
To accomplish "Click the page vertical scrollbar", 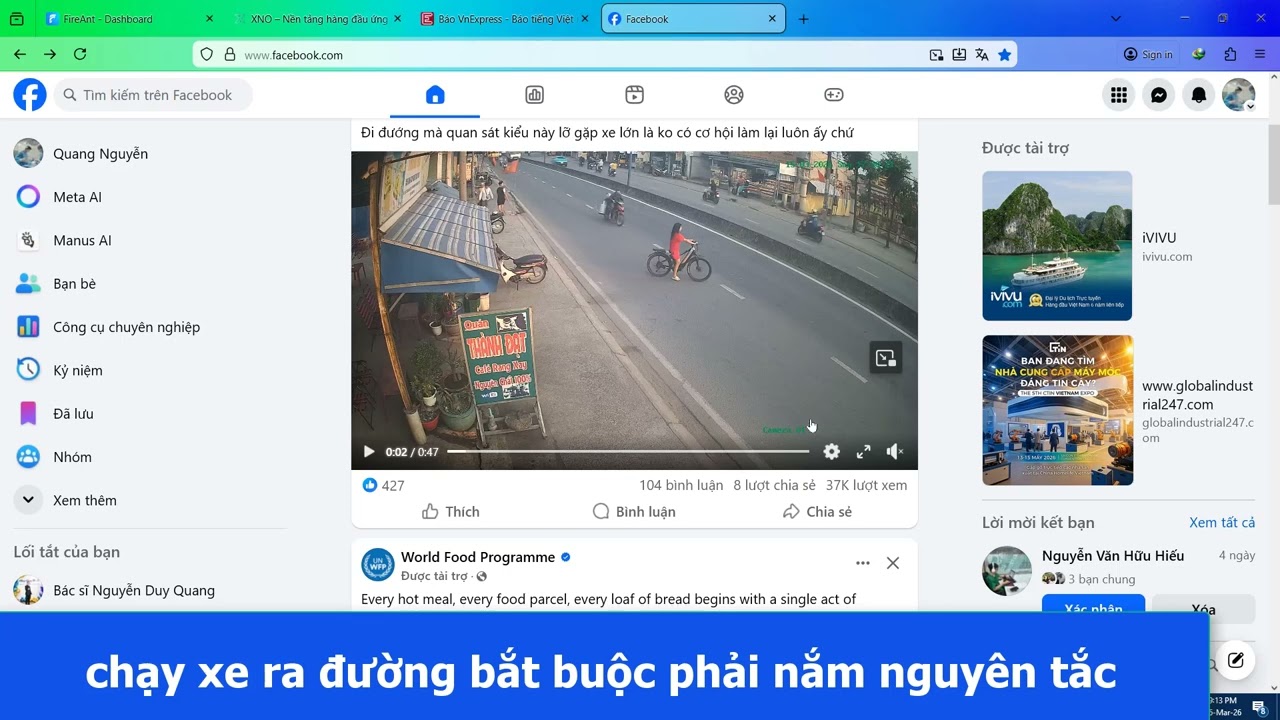I will tap(1274, 165).
